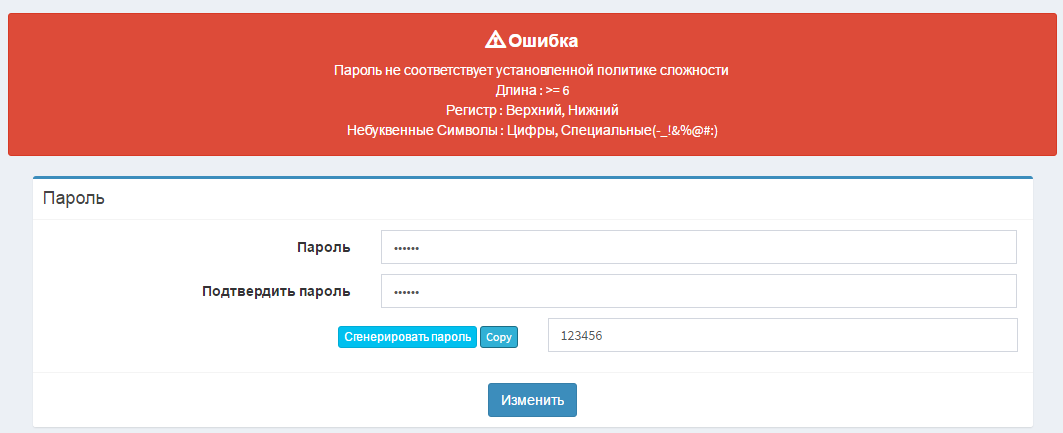Focus the Пароль password input field
This screenshot has height=433, width=1063.
coord(698,247)
